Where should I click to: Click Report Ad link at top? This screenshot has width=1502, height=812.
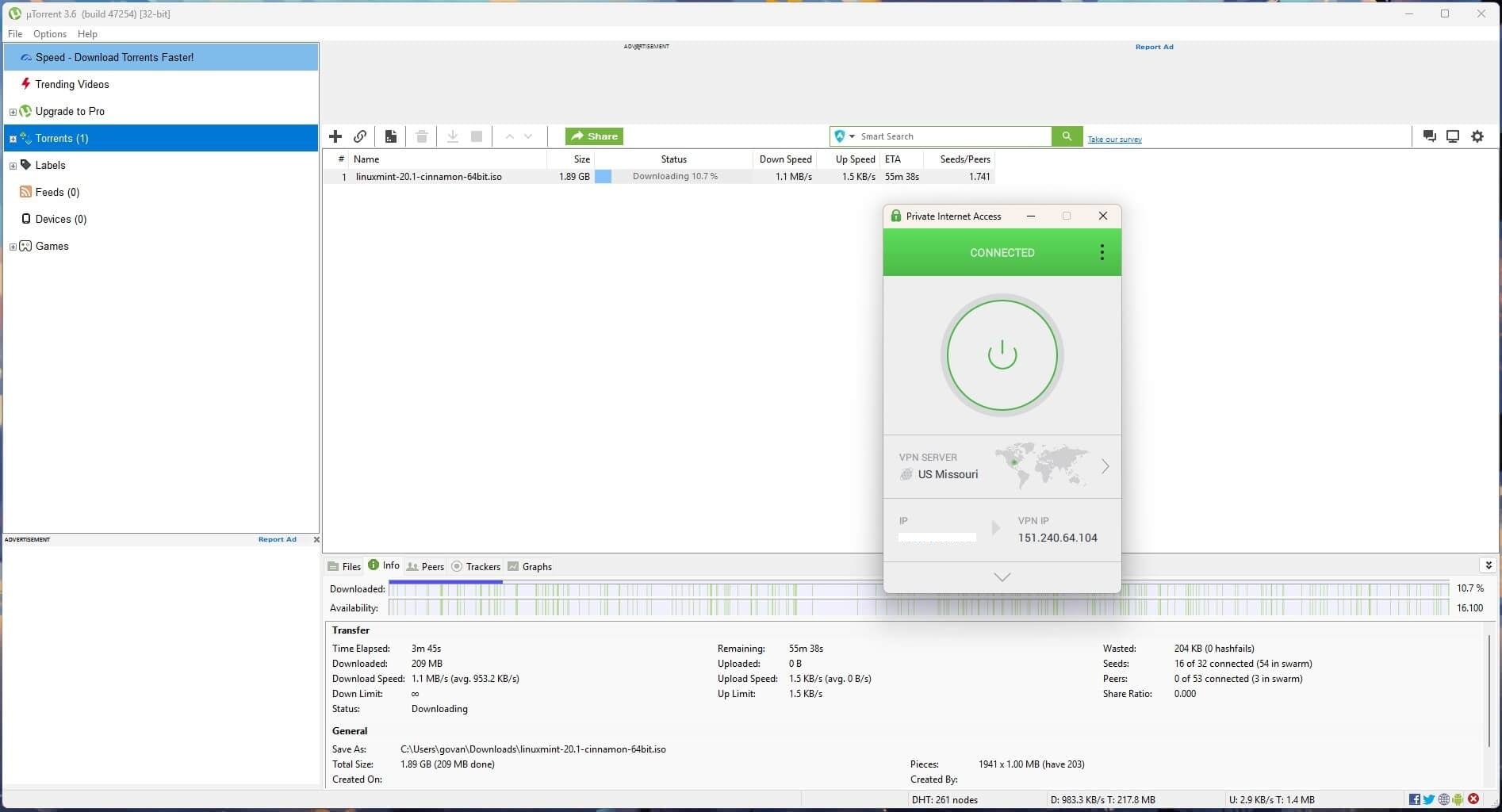(x=1154, y=47)
